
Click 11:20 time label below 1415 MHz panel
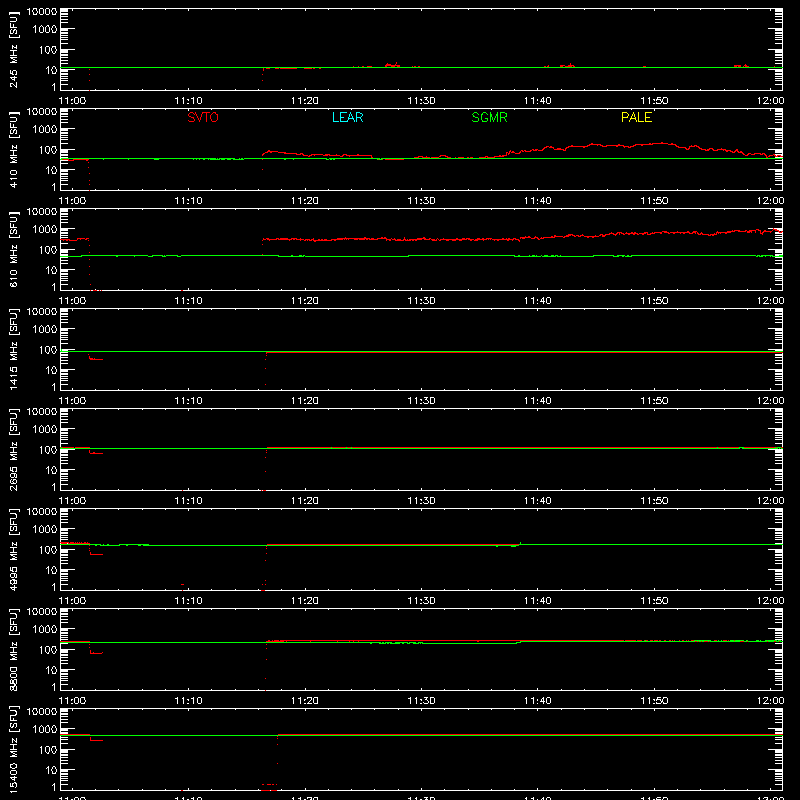pyautogui.click(x=305, y=401)
